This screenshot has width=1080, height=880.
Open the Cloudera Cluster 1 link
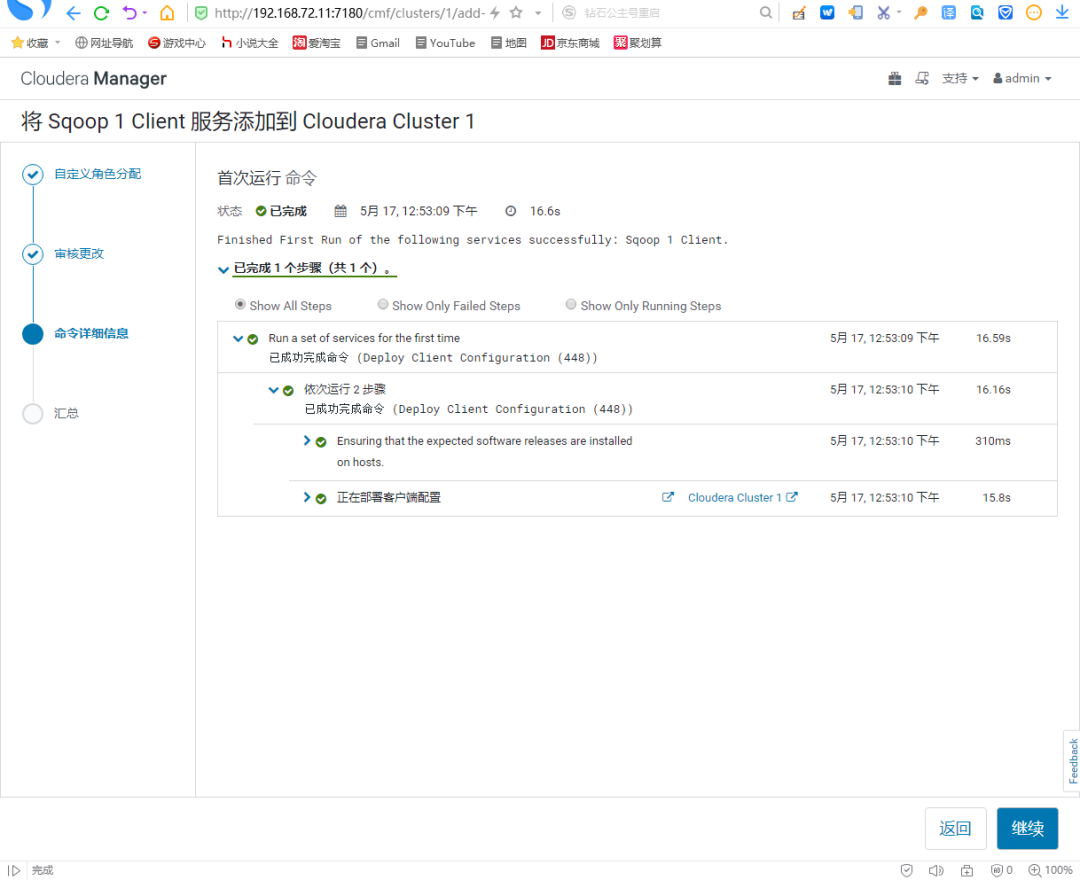coord(742,497)
